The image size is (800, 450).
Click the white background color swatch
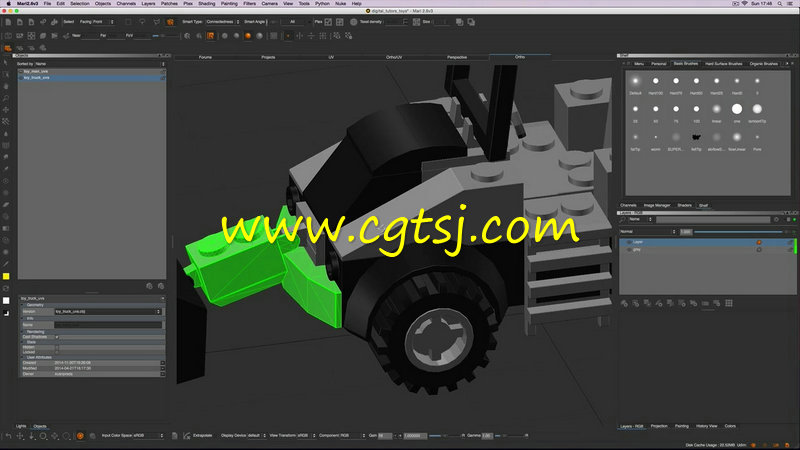tap(6, 301)
